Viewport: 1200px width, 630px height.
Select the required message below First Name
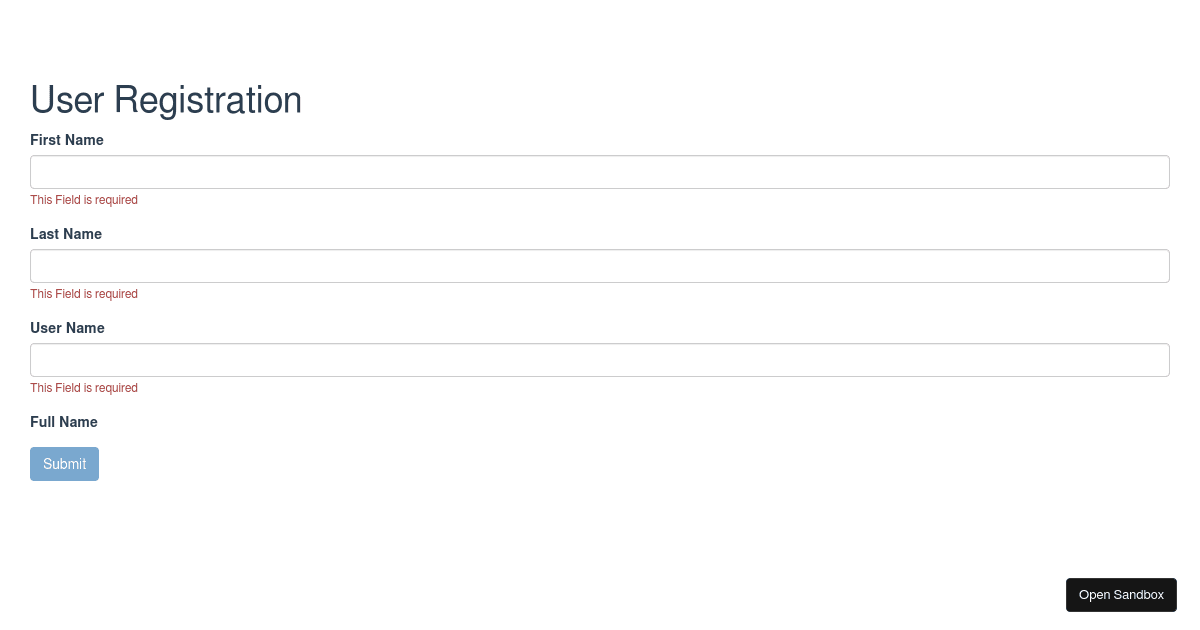pos(84,200)
